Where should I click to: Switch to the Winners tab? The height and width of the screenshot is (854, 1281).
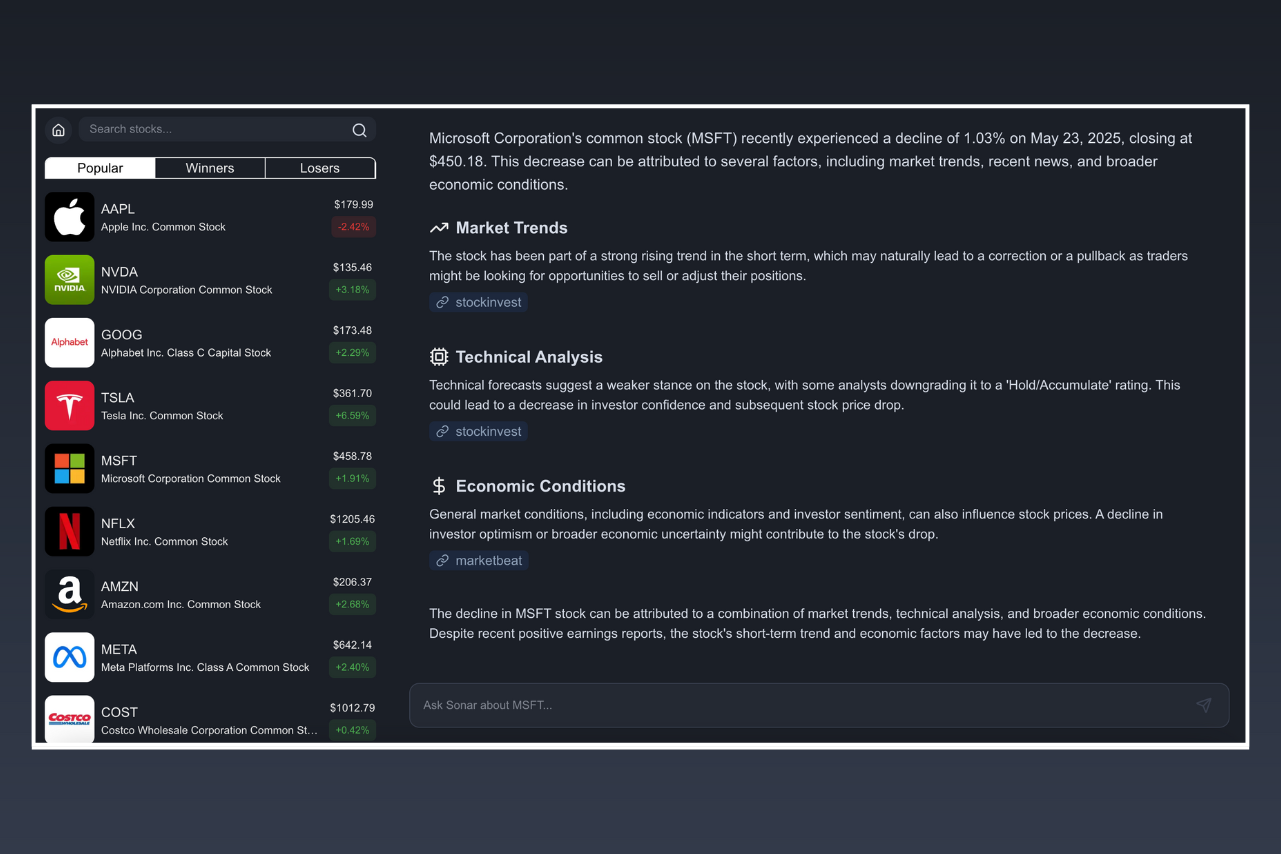coord(210,168)
